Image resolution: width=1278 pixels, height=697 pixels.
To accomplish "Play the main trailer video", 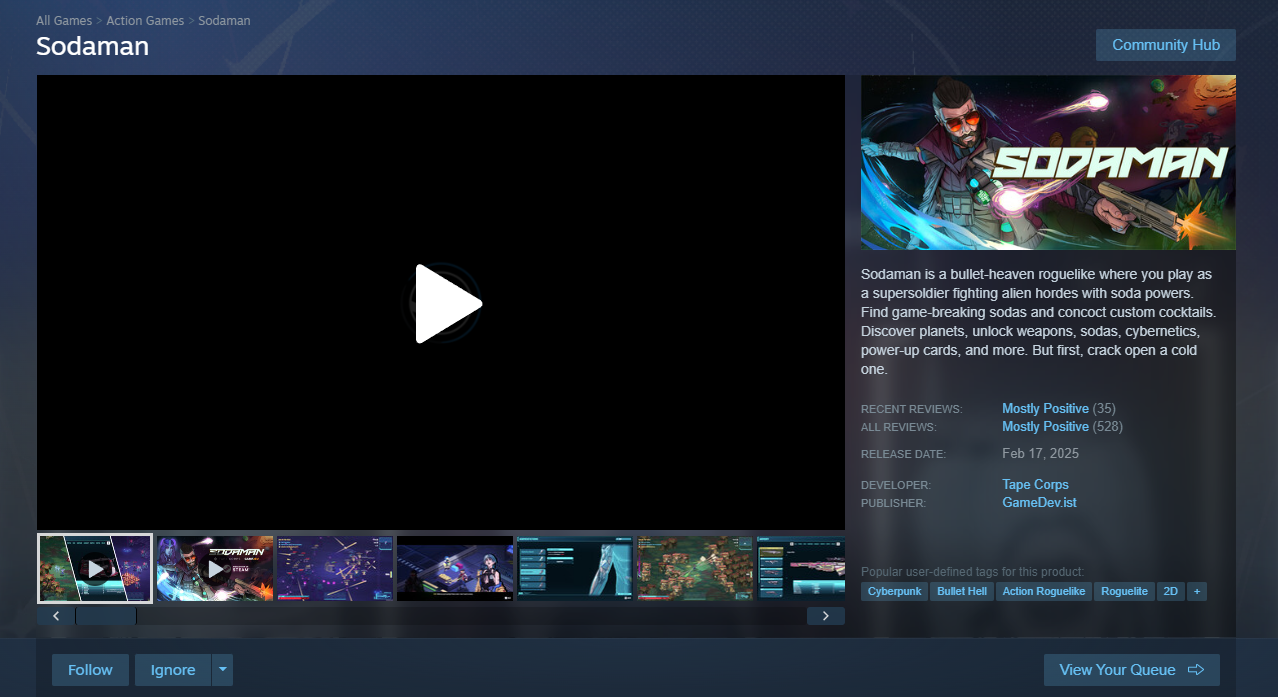I will 448,303.
